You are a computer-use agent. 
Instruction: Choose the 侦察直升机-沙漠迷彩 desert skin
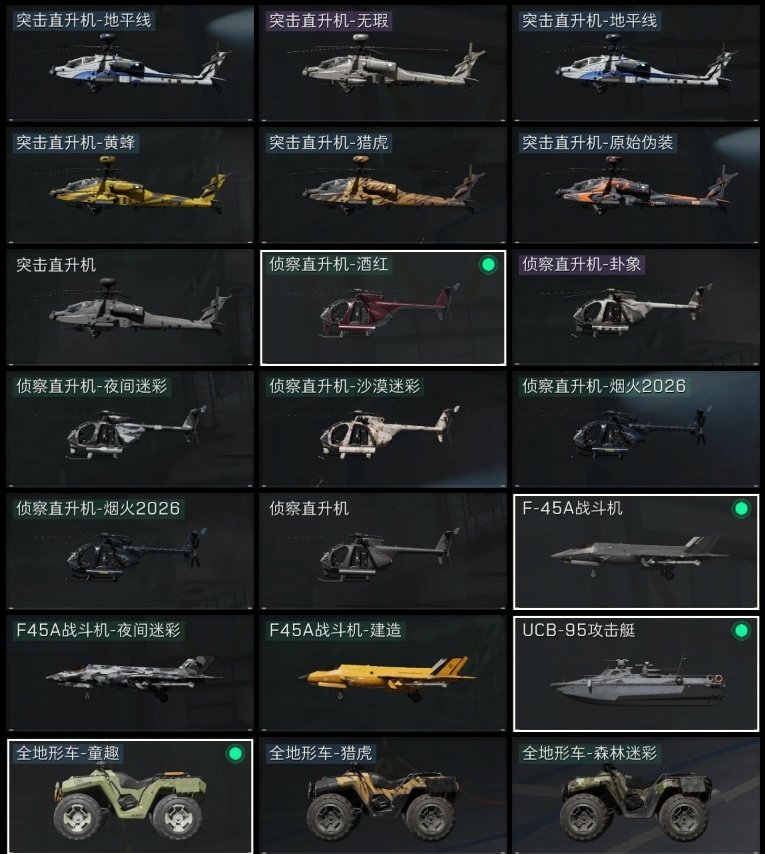coord(383,429)
